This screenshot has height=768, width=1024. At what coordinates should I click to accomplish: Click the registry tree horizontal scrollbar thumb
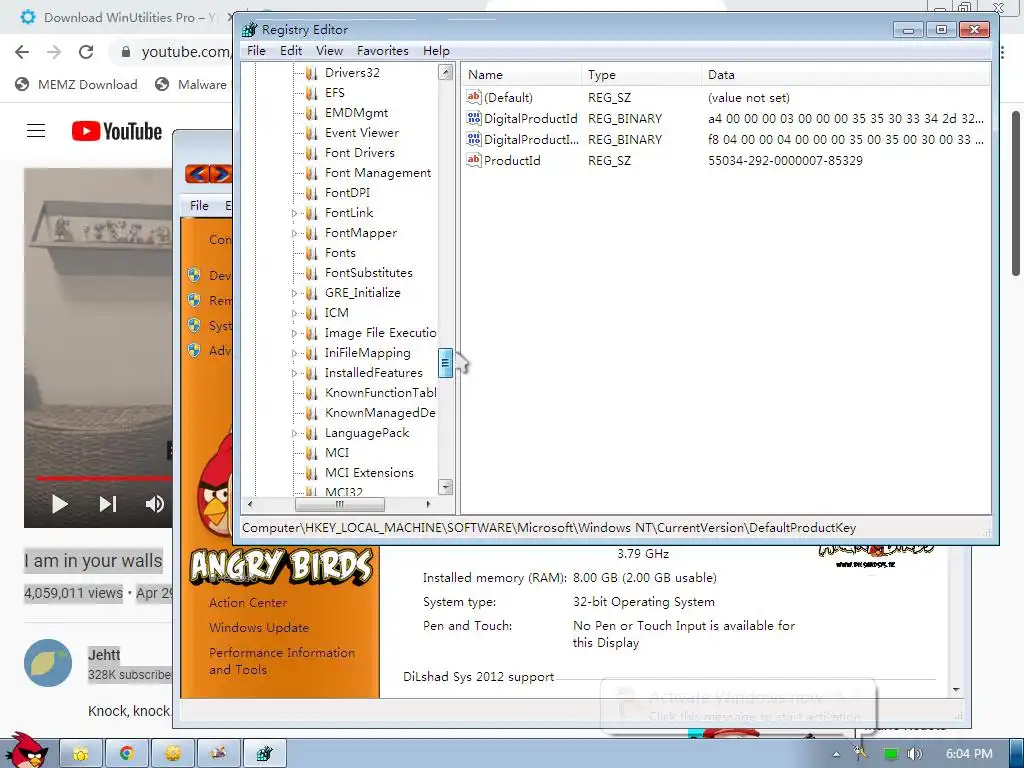pyautogui.click(x=340, y=504)
